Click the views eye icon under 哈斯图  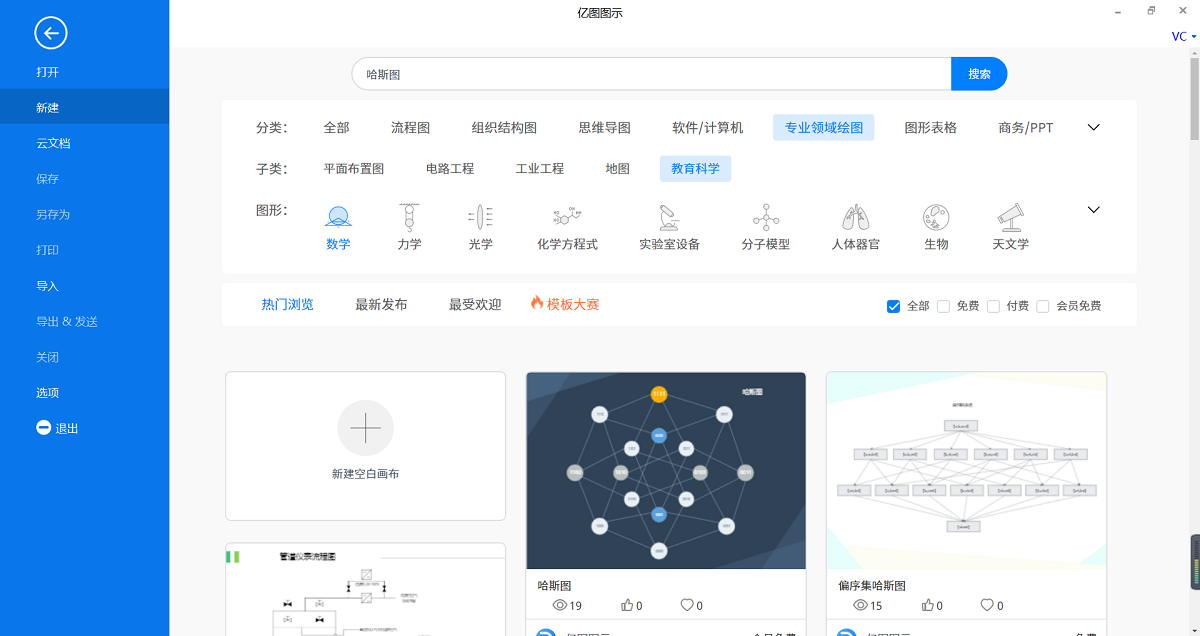click(x=560, y=605)
